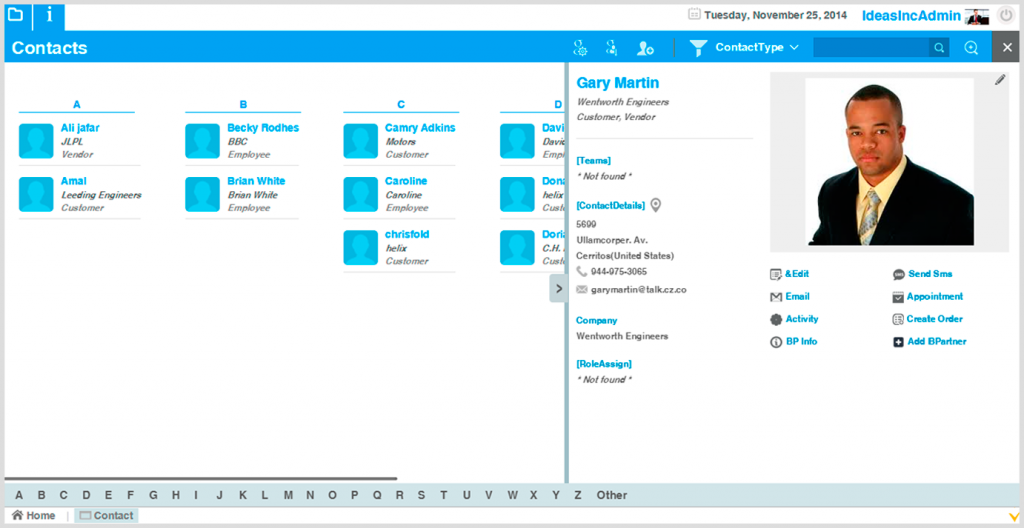Open the contact settings gear icon
Image resolution: width=1024 pixels, height=528 pixels.
tap(580, 48)
